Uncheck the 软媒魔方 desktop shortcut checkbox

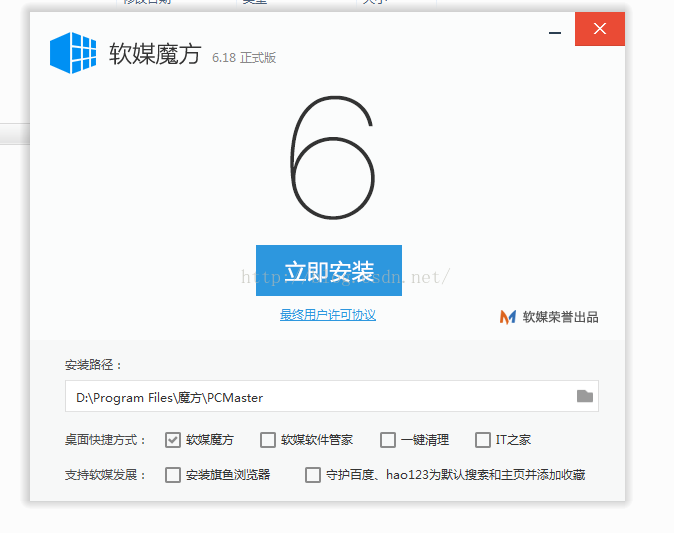(173, 440)
